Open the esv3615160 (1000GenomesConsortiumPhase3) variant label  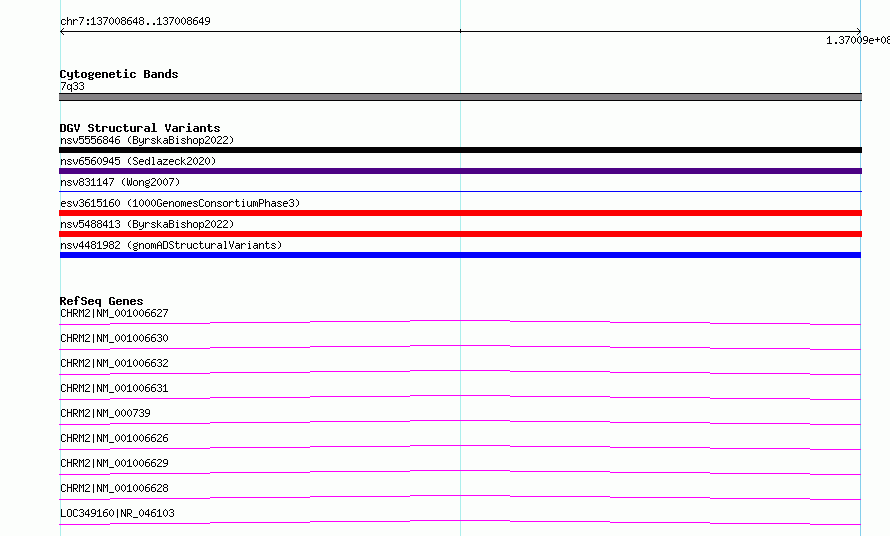[180, 203]
